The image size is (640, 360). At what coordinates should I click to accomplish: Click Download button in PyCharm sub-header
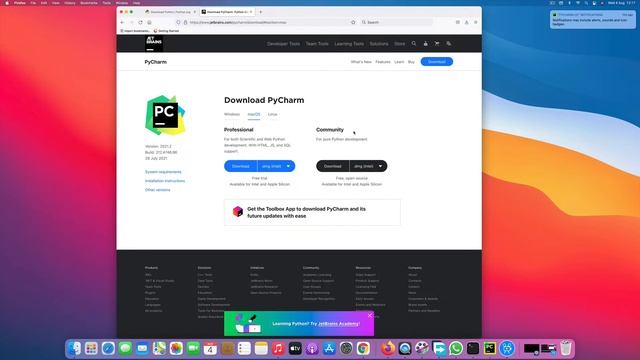437,62
